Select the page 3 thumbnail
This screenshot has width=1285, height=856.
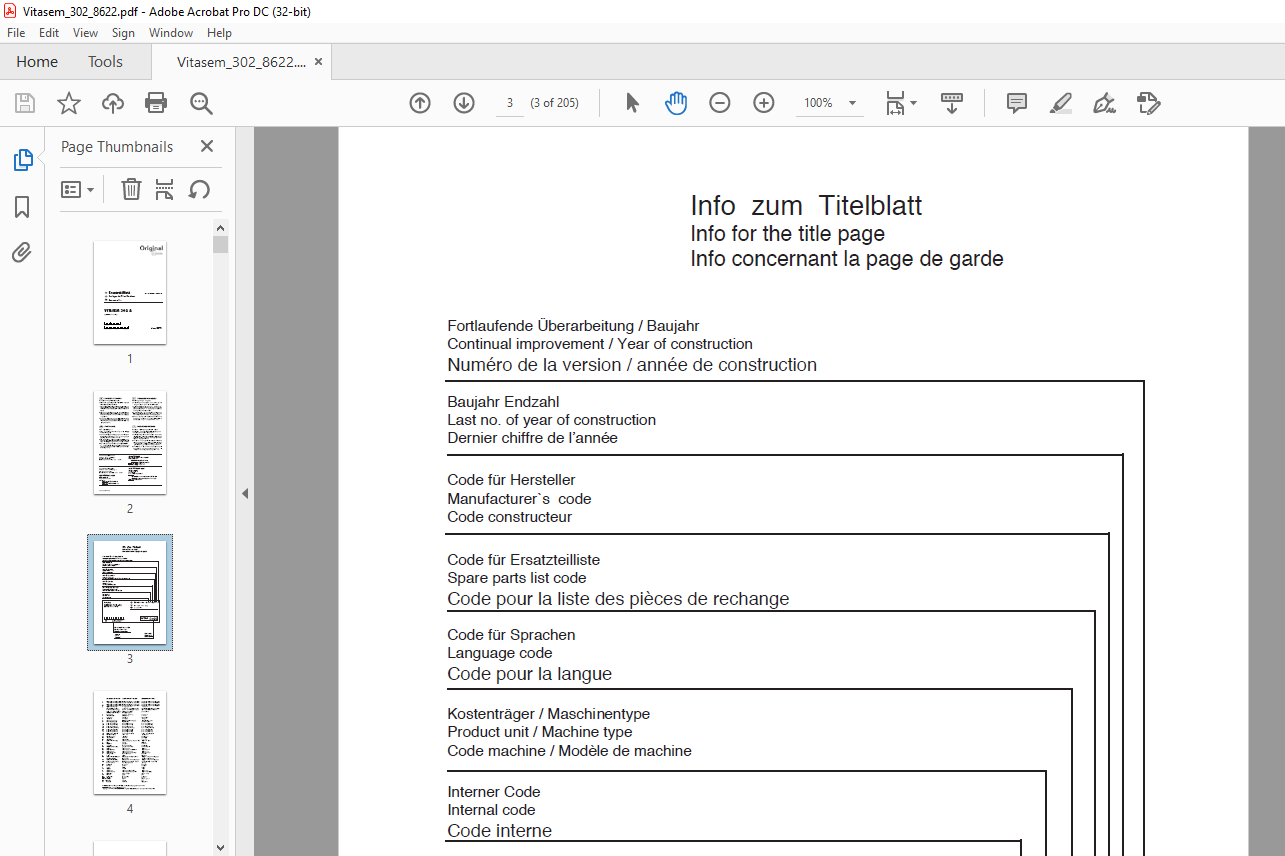(x=130, y=592)
